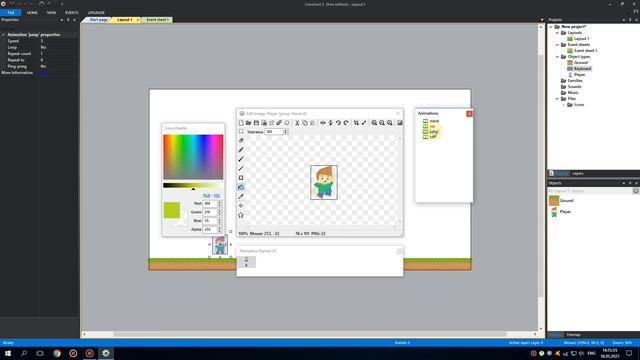Click the HSL mode link in Color Palette
This screenshot has height=360, width=640.
coord(217,196)
